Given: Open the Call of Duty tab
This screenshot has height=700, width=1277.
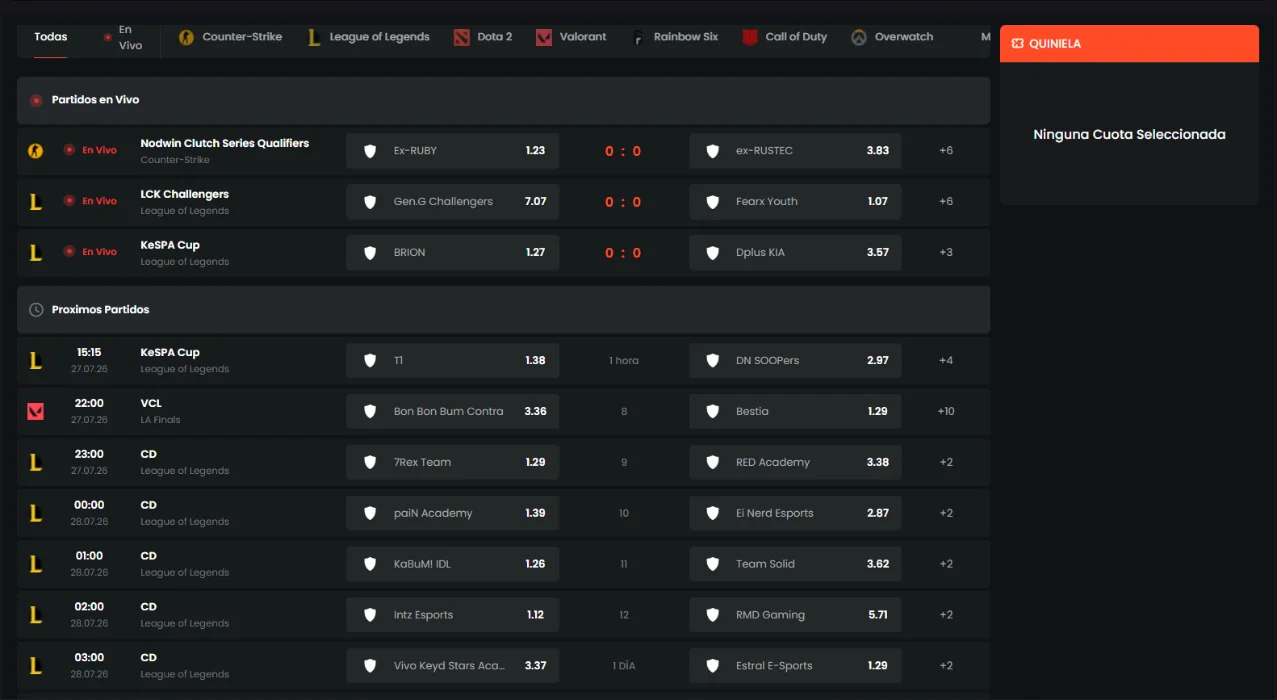Looking at the screenshot, I should pos(785,37).
